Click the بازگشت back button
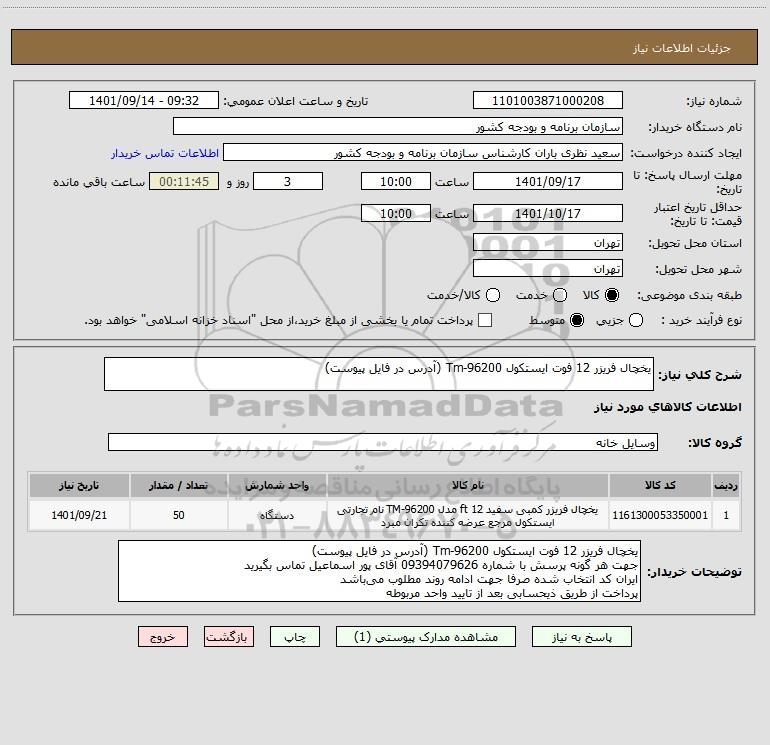 [x=229, y=637]
